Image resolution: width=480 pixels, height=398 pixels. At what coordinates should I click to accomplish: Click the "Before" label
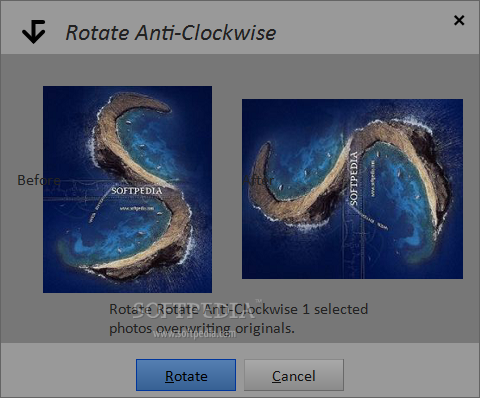tap(39, 180)
